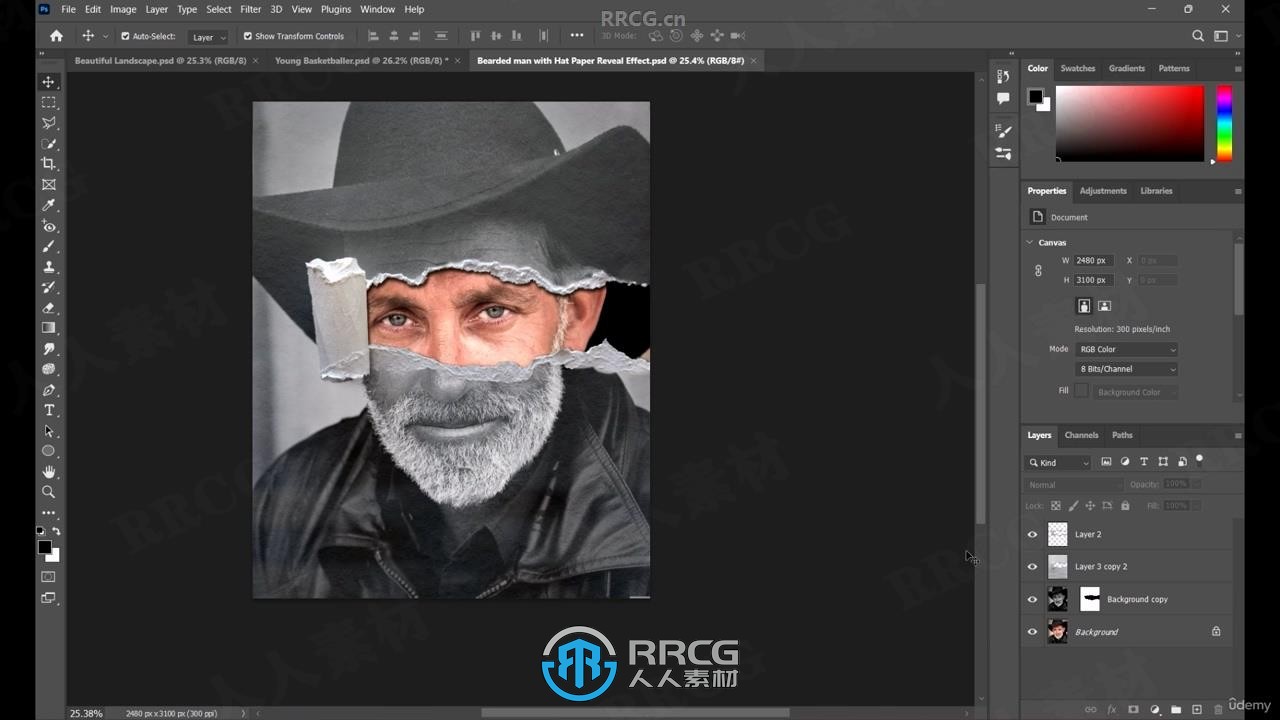1280x720 pixels.
Task: Select the History Brush tool
Action: 48,287
